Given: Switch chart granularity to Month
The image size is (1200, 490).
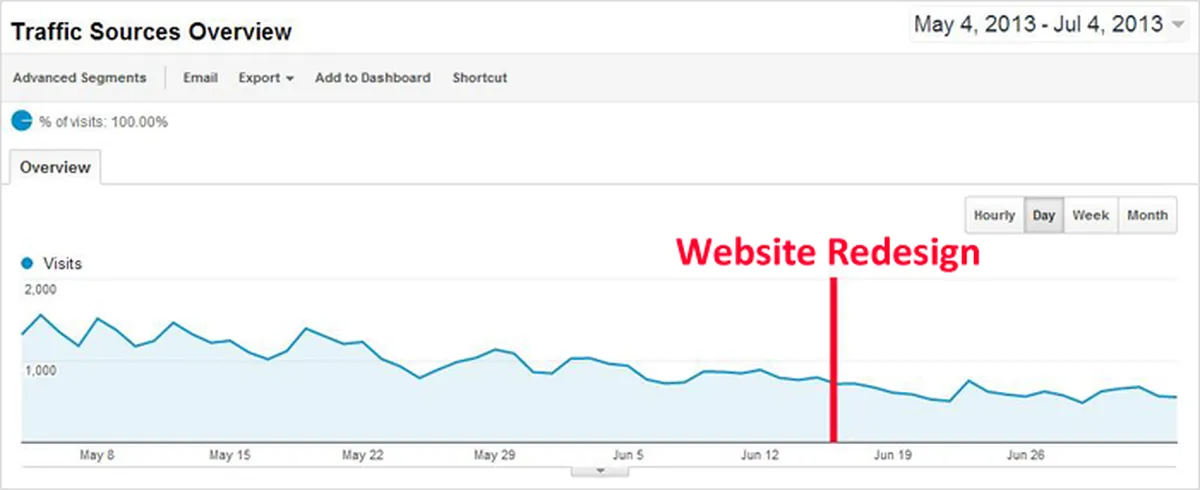Looking at the screenshot, I should tap(1148, 215).
